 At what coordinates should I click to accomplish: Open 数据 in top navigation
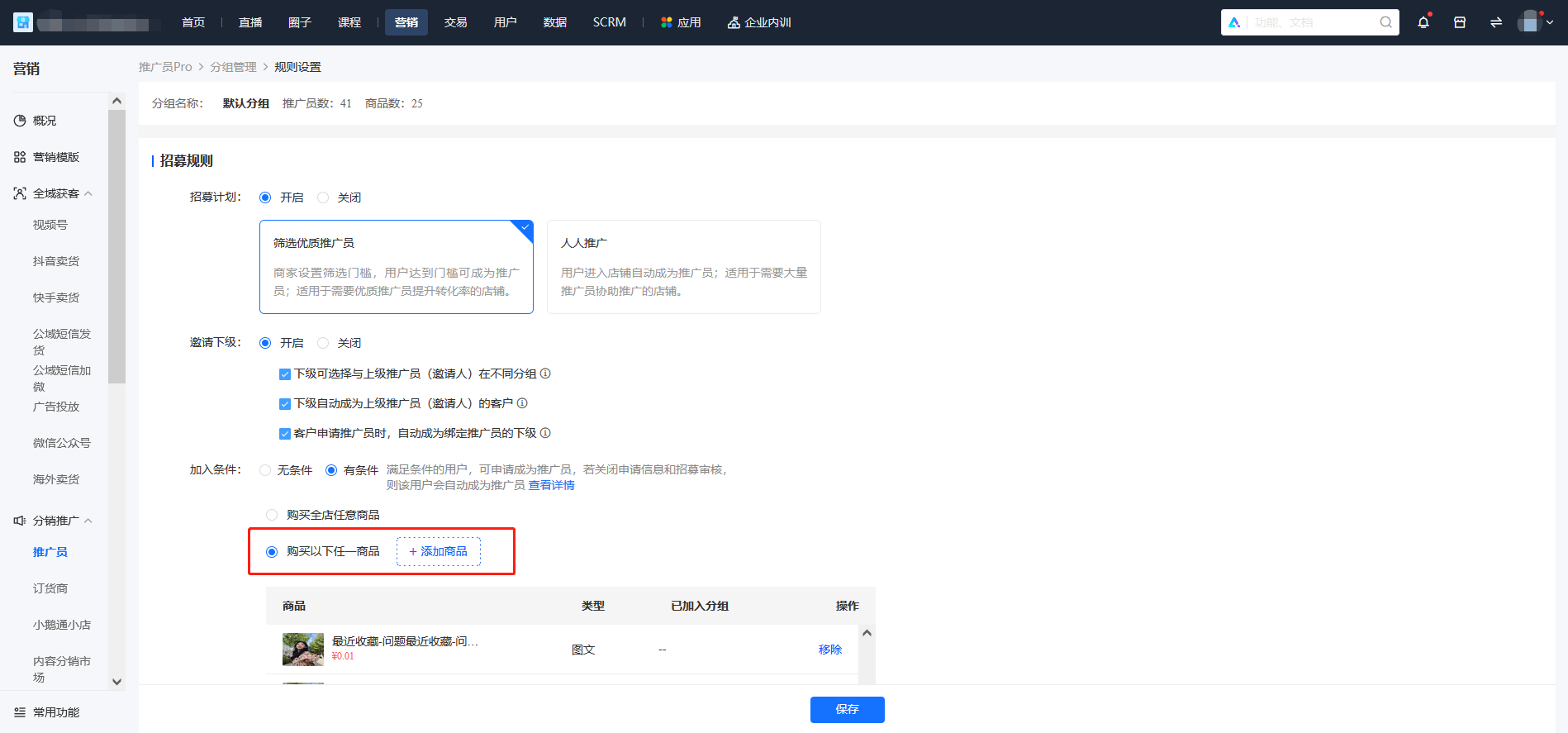(x=555, y=22)
